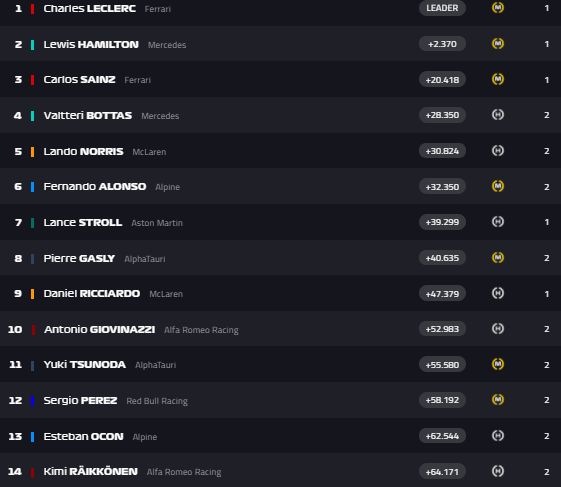Click Bottas's hard tyre icon

click(x=498, y=115)
